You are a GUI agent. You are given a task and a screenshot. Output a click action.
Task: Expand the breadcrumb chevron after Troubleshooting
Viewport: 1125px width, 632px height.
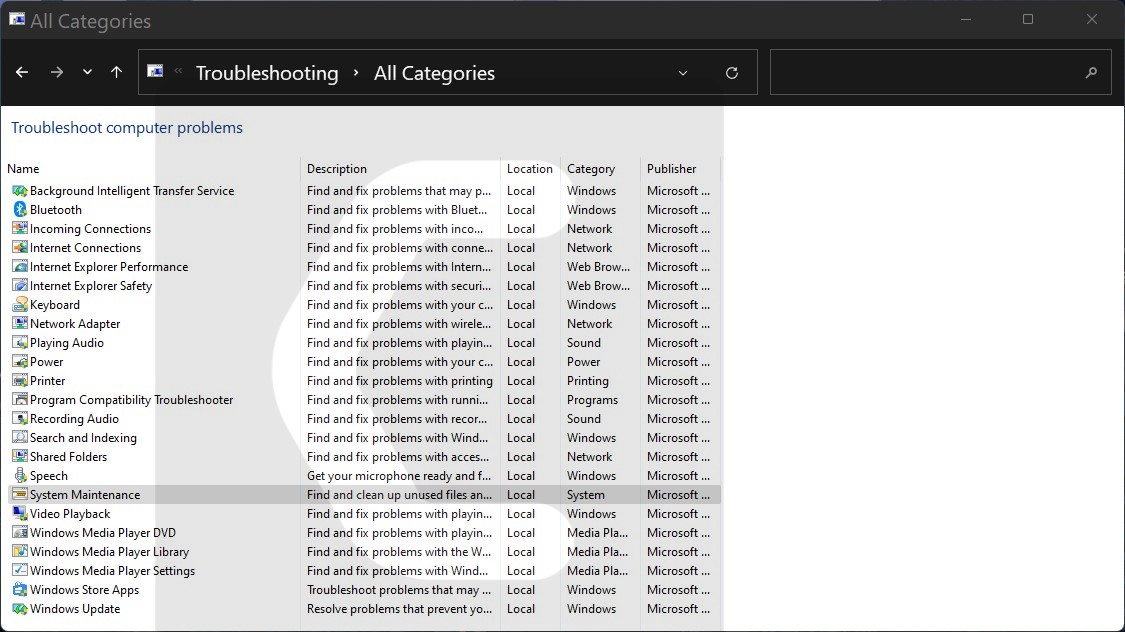click(356, 73)
